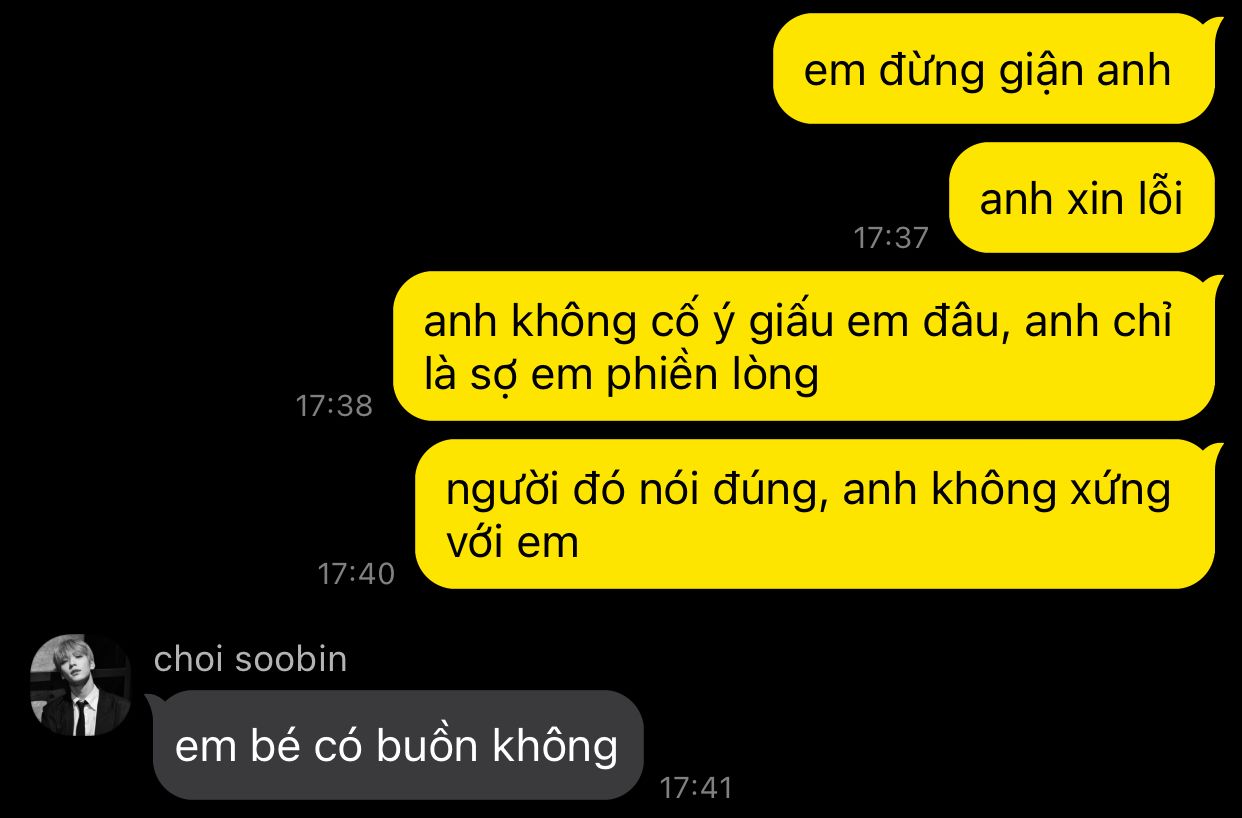Click the word 'không' in the gray bubble
The width and height of the screenshot is (1242, 818).
(x=556, y=746)
